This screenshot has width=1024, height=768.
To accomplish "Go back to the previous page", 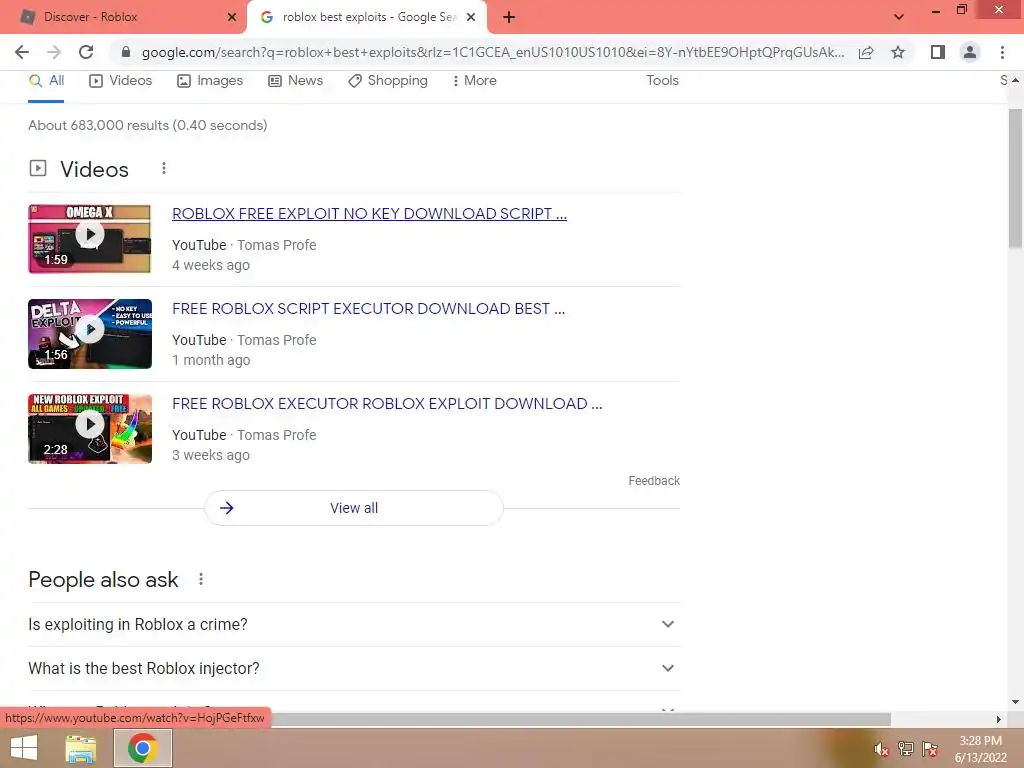I will [22, 52].
